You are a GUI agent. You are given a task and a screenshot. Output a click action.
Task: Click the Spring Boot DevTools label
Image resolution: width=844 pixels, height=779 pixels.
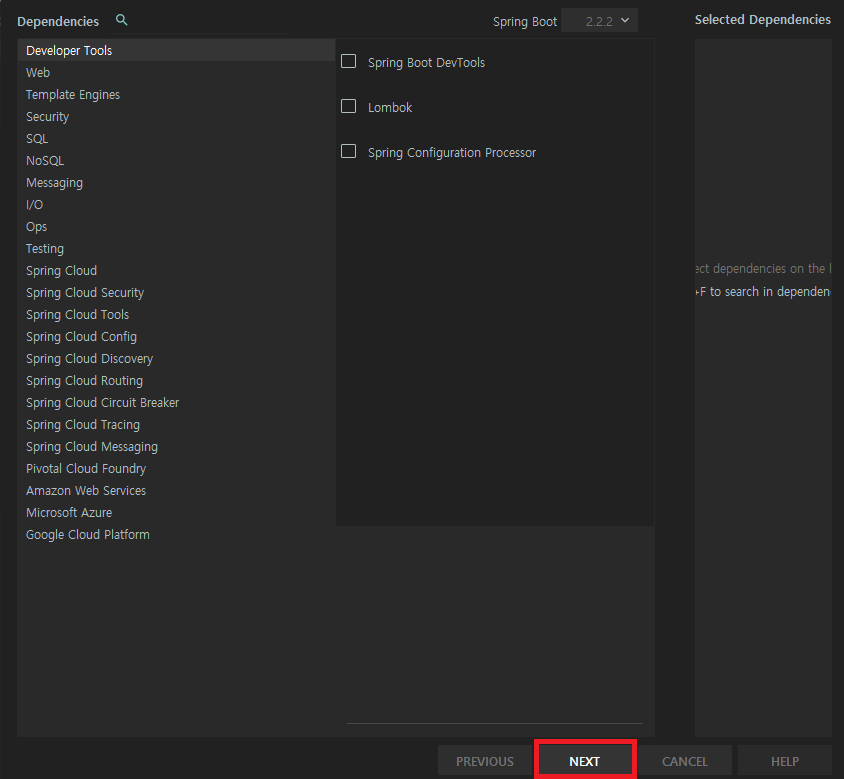coord(426,62)
